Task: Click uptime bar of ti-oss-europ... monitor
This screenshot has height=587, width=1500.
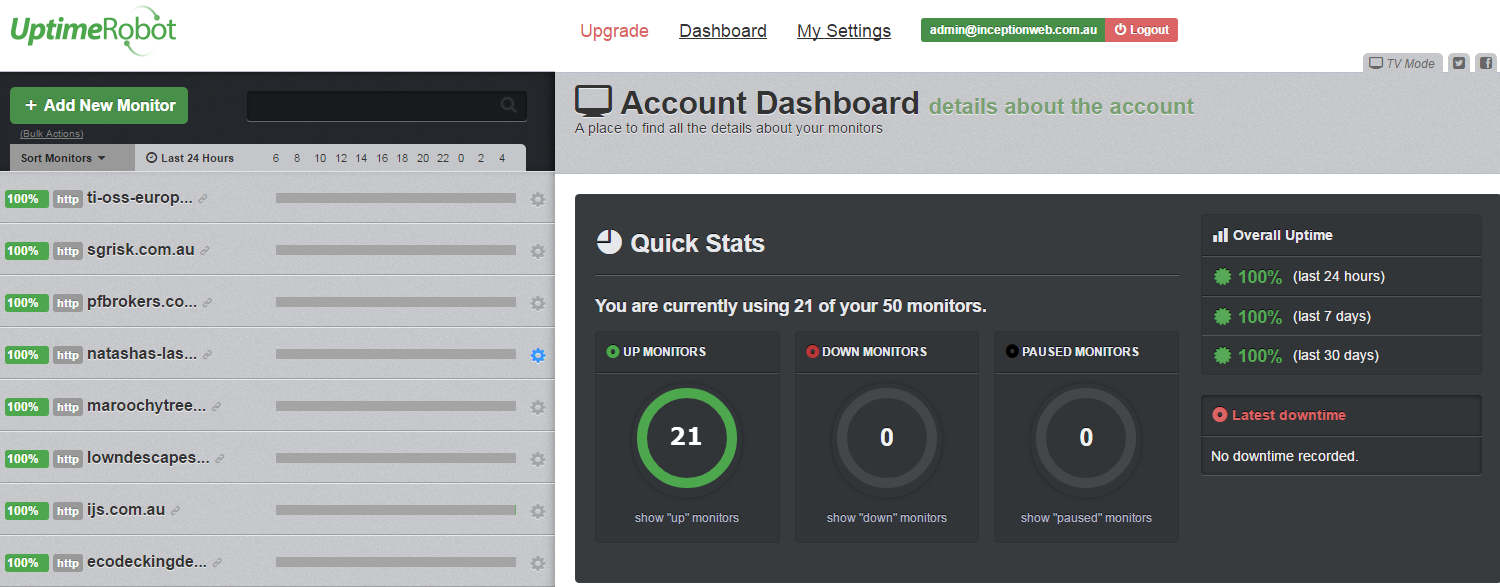Action: click(396, 199)
